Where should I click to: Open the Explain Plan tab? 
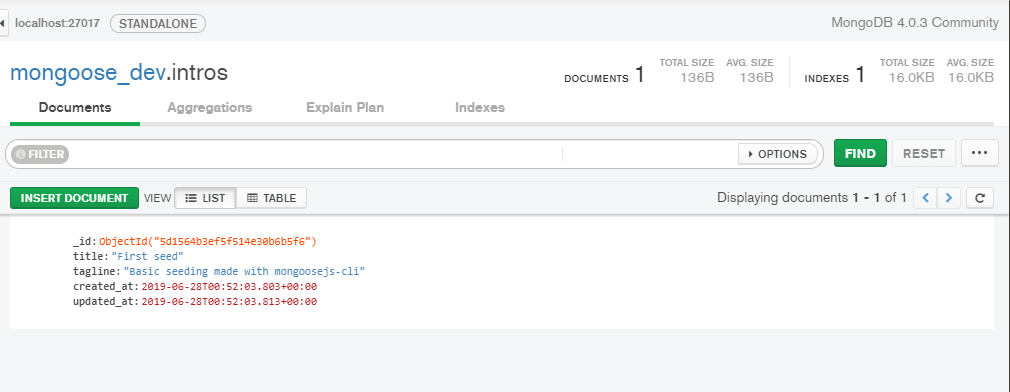click(x=345, y=107)
